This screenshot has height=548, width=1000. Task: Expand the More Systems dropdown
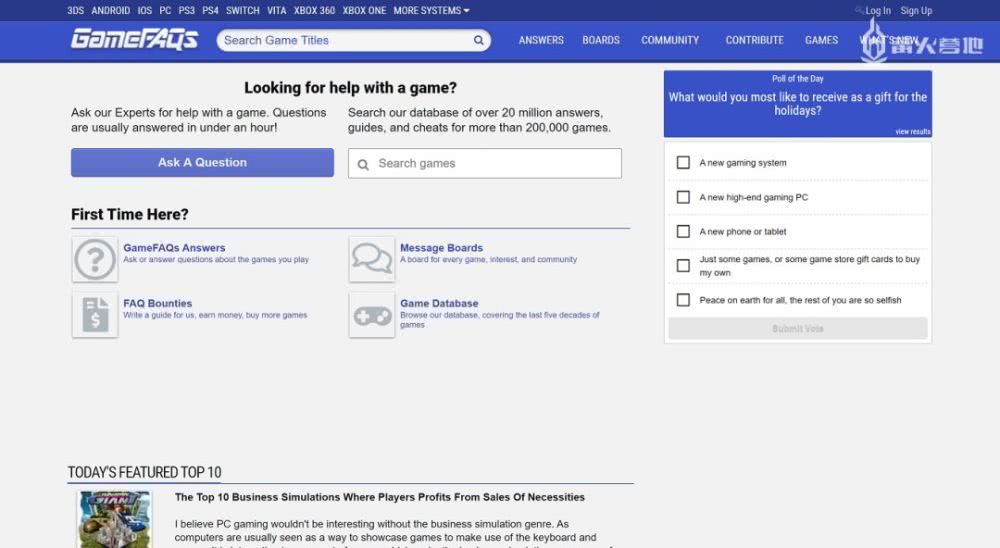[431, 10]
